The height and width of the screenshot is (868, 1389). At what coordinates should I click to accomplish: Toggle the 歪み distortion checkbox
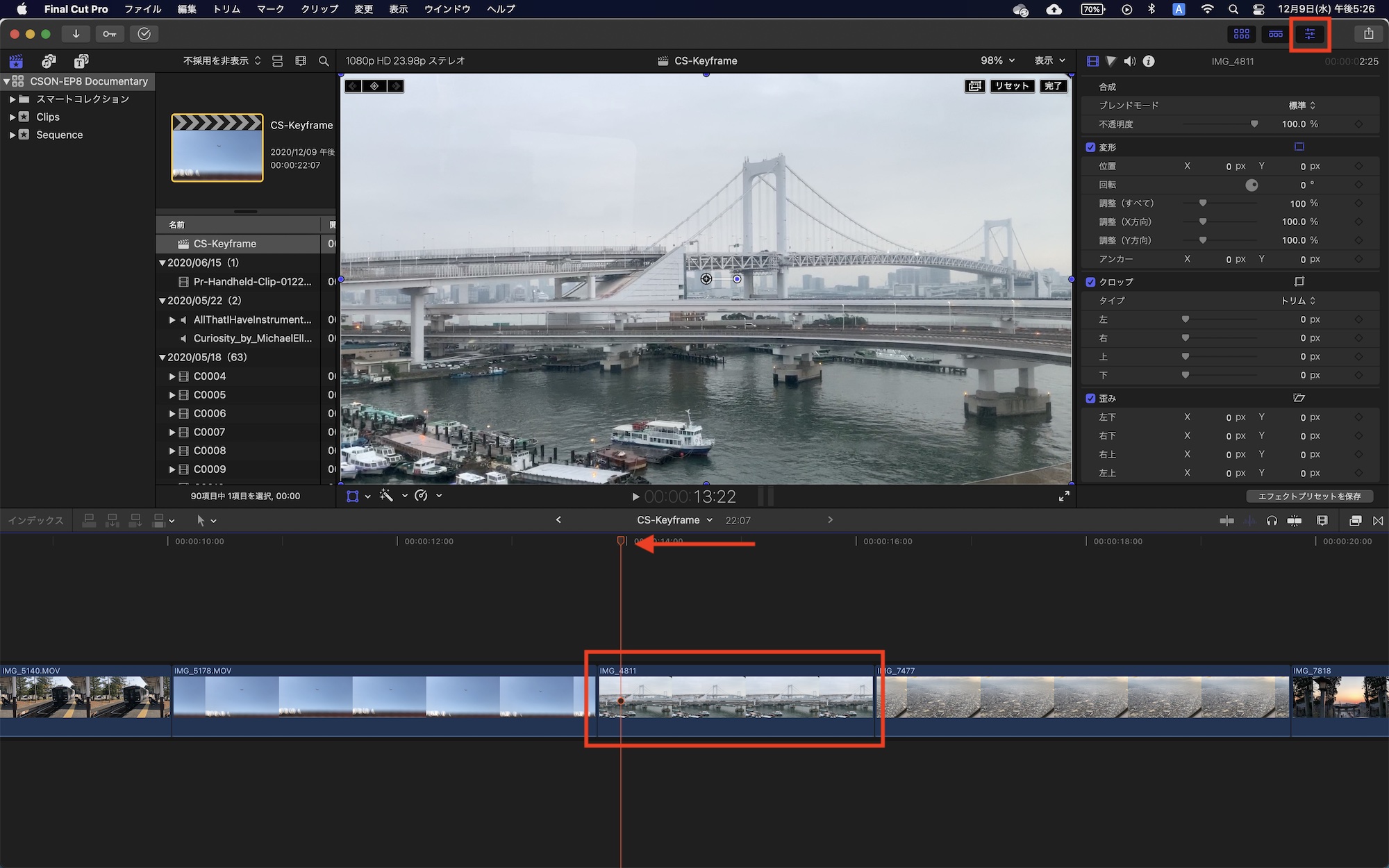[1090, 399]
